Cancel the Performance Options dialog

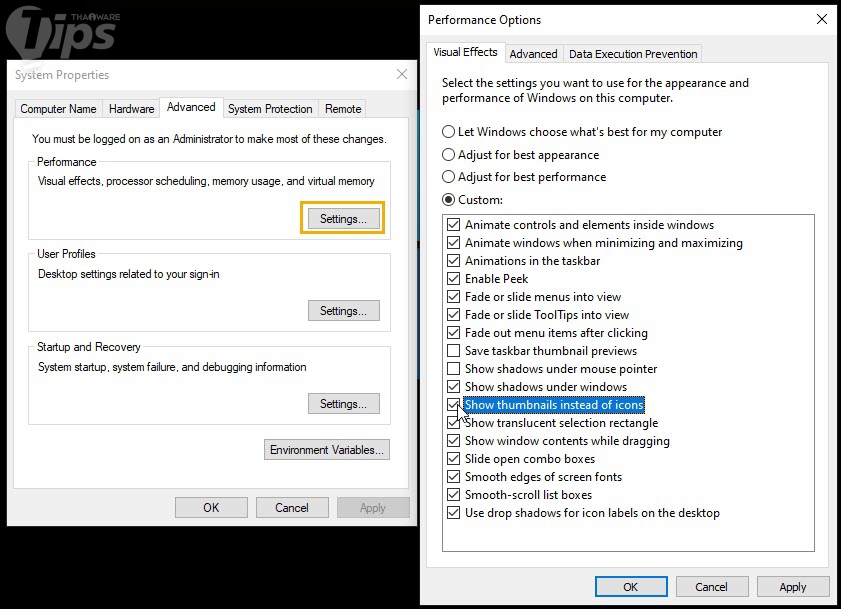pos(711,586)
